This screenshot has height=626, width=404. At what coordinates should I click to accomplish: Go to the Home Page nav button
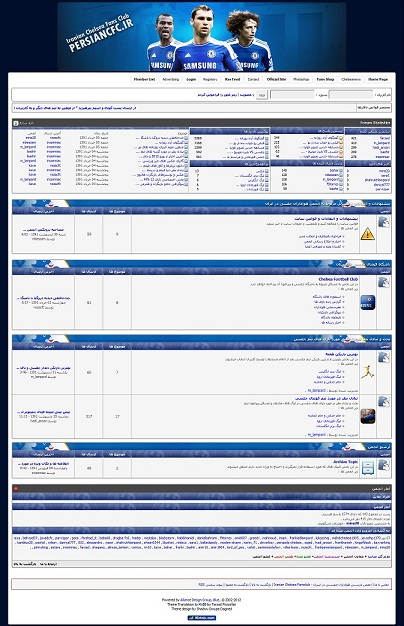[378, 79]
